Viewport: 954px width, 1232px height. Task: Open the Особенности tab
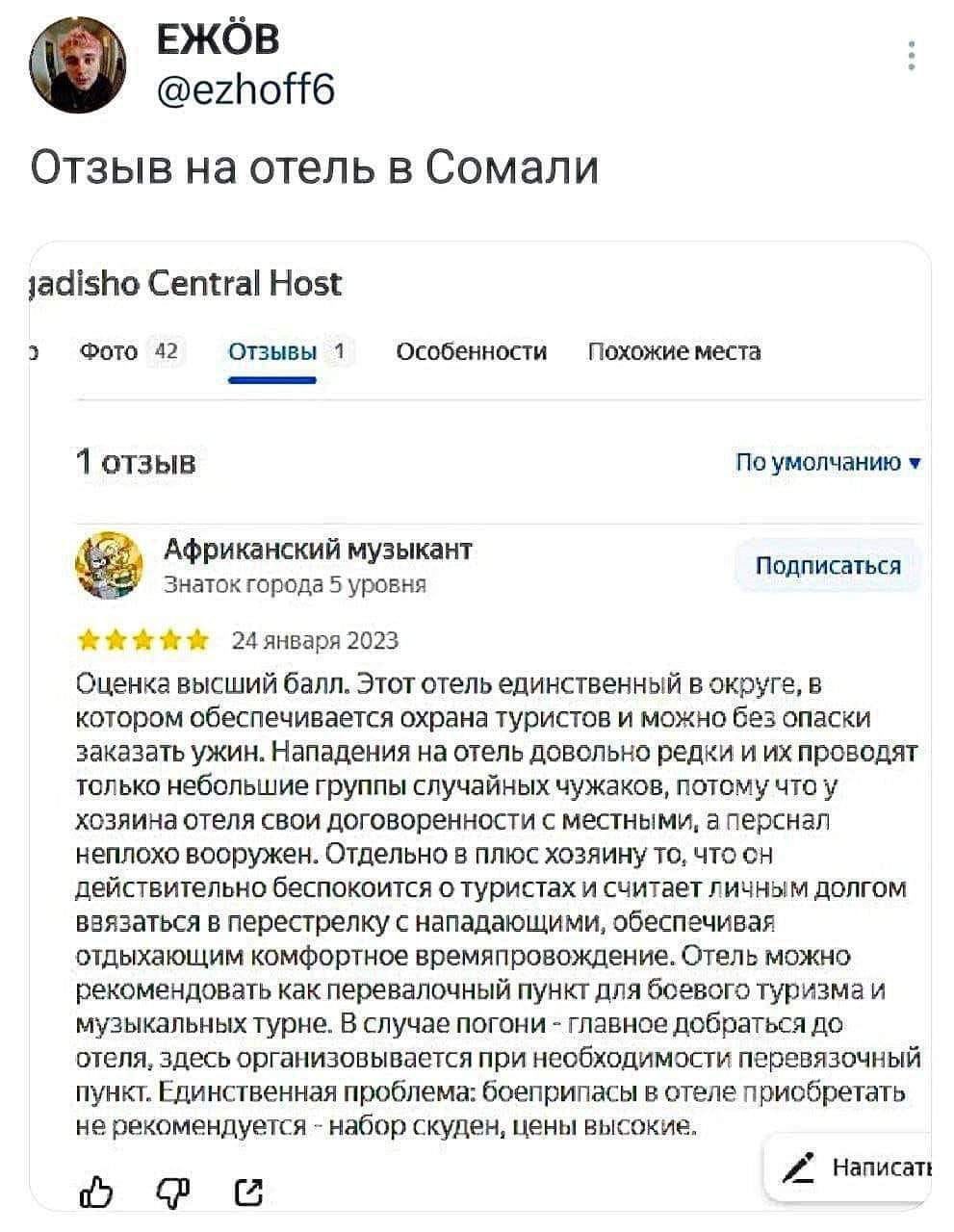(x=472, y=352)
